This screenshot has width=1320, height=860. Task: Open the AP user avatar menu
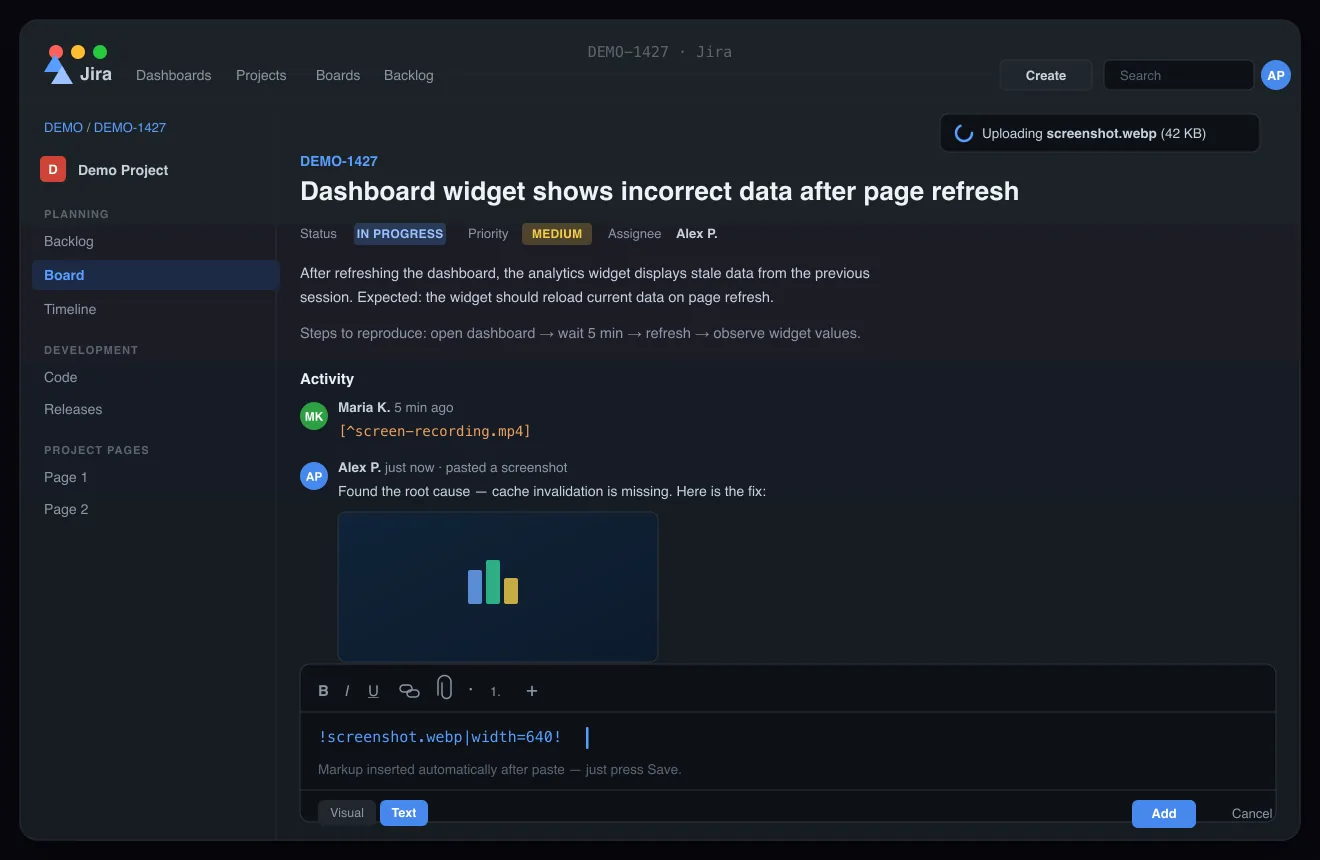[1276, 75]
